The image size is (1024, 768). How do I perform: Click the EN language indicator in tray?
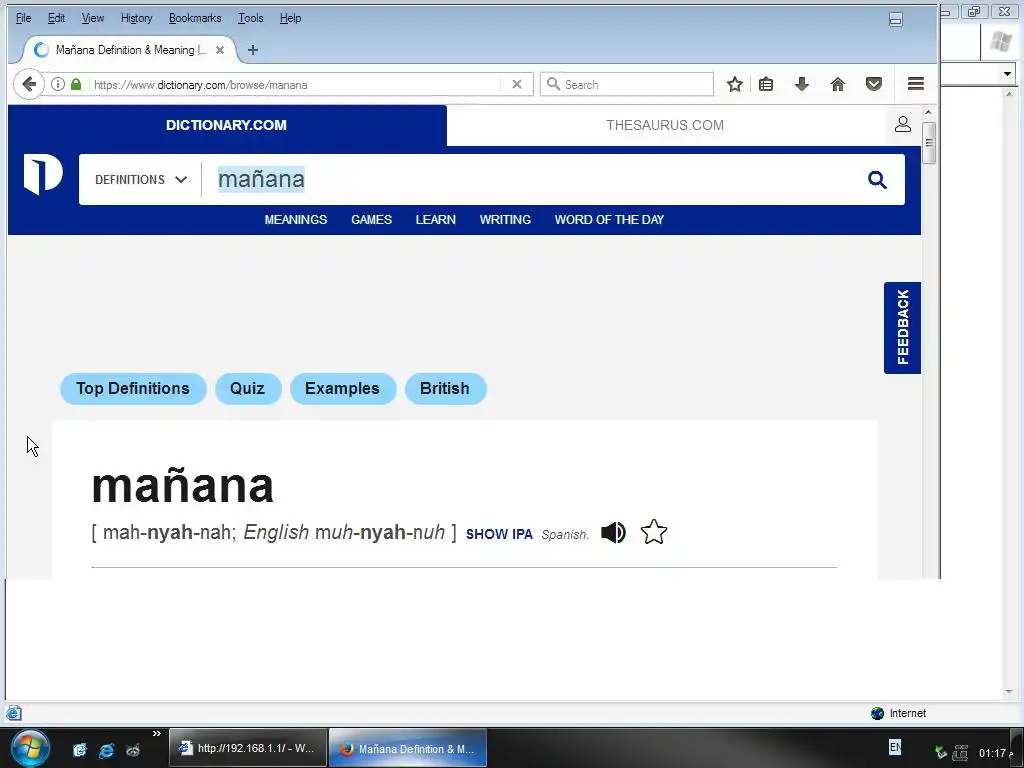(895, 746)
